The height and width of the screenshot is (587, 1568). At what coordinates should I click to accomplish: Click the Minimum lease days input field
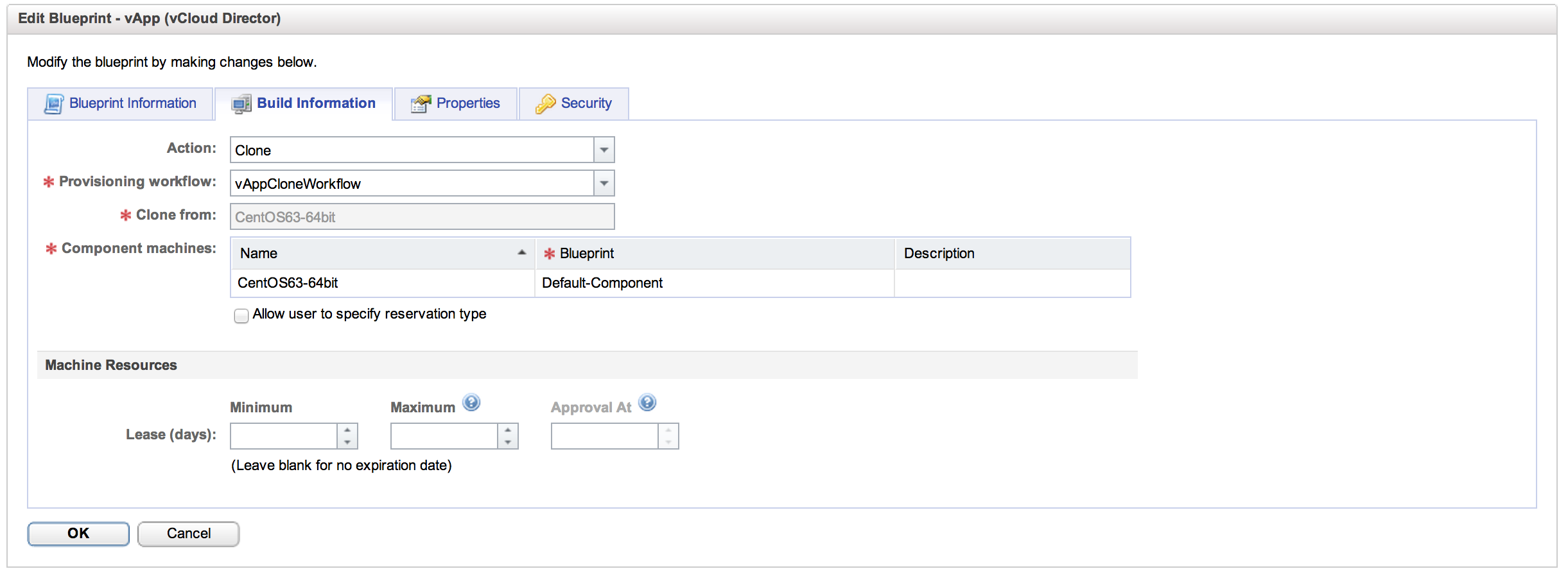tap(284, 436)
